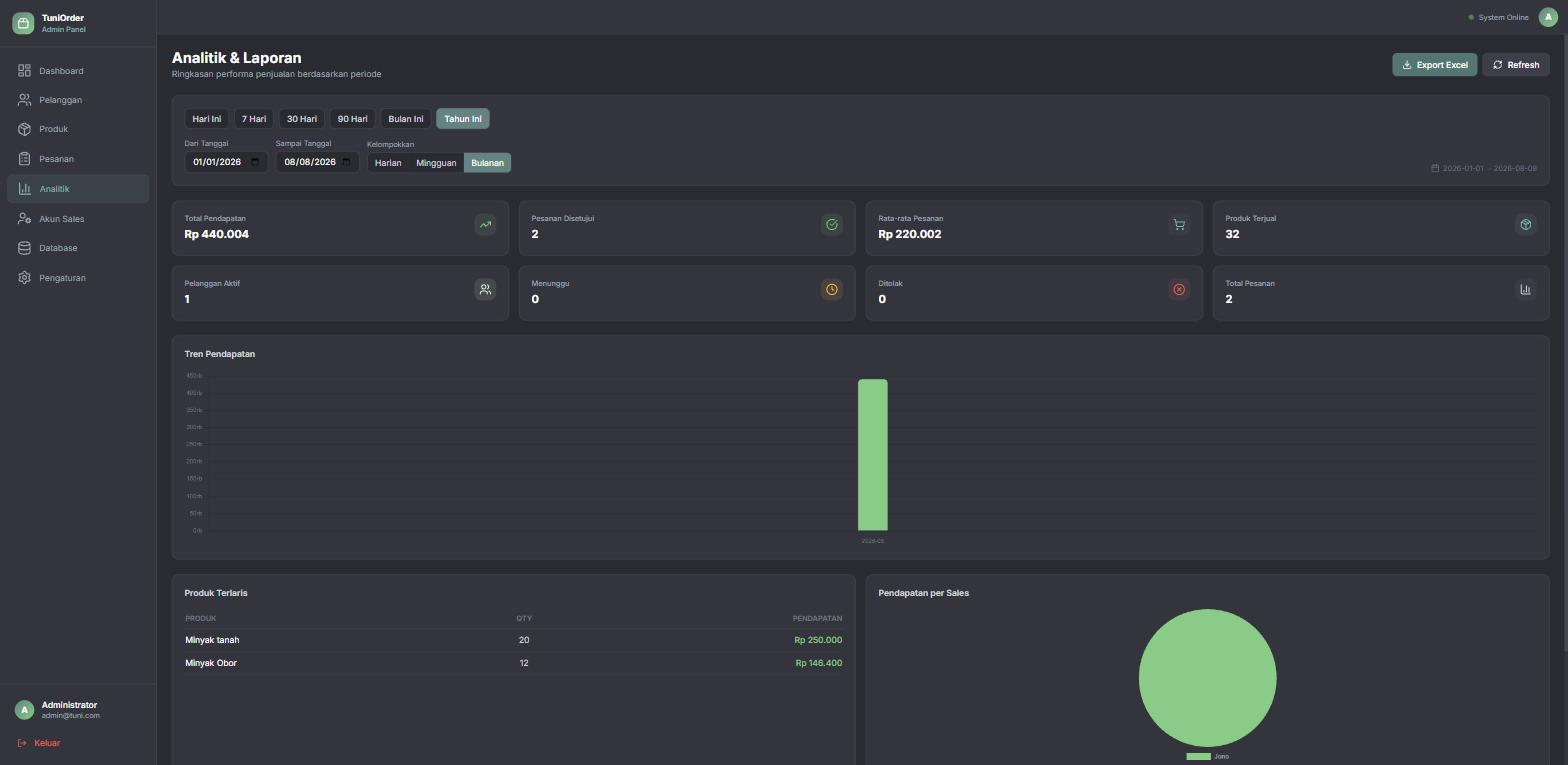Click the Pengaturan gear icon in sidebar

click(24, 278)
